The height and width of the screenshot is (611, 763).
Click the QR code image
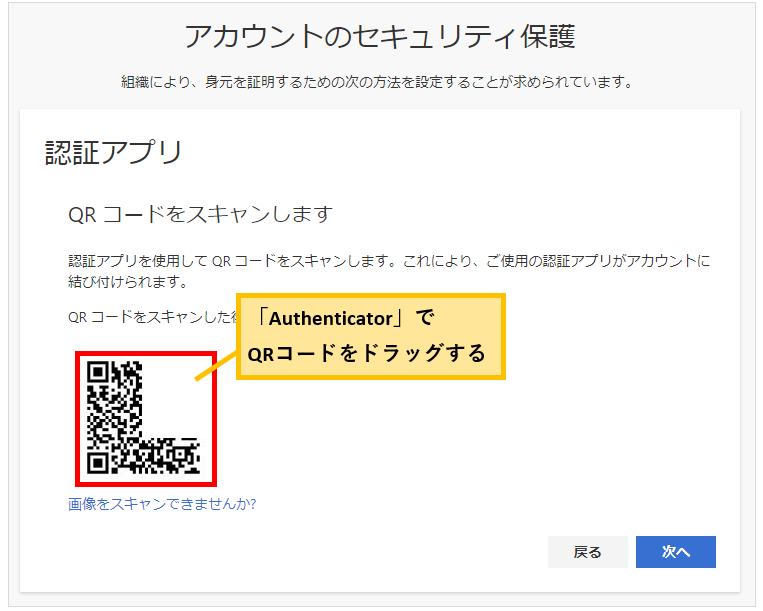tap(144, 417)
